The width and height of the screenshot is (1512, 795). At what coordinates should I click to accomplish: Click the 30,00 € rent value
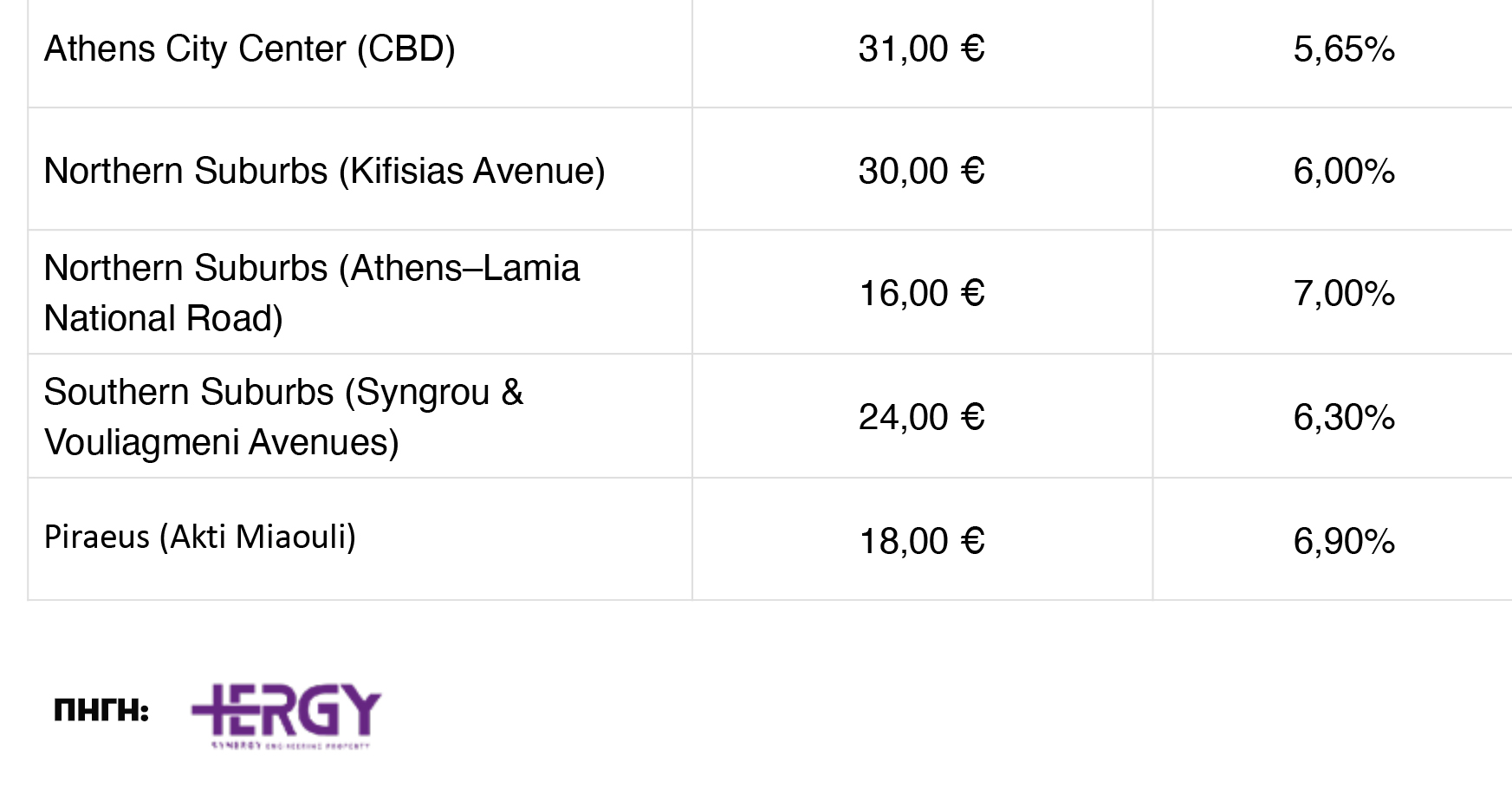tap(922, 172)
